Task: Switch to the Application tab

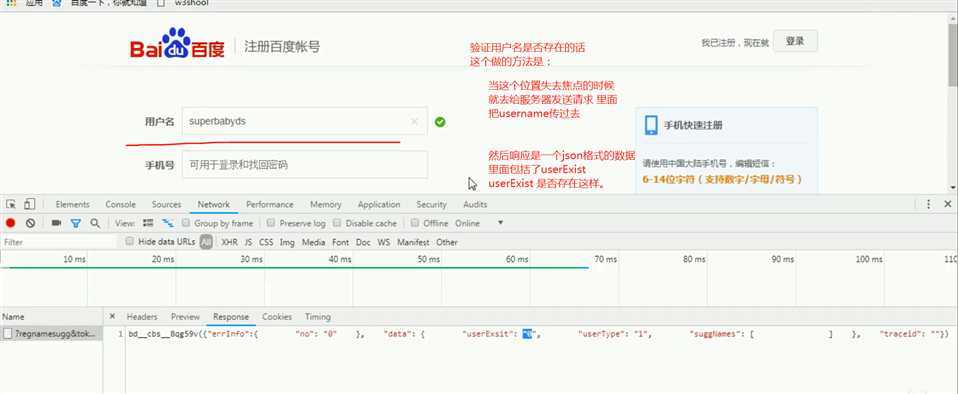Action: 379,204
